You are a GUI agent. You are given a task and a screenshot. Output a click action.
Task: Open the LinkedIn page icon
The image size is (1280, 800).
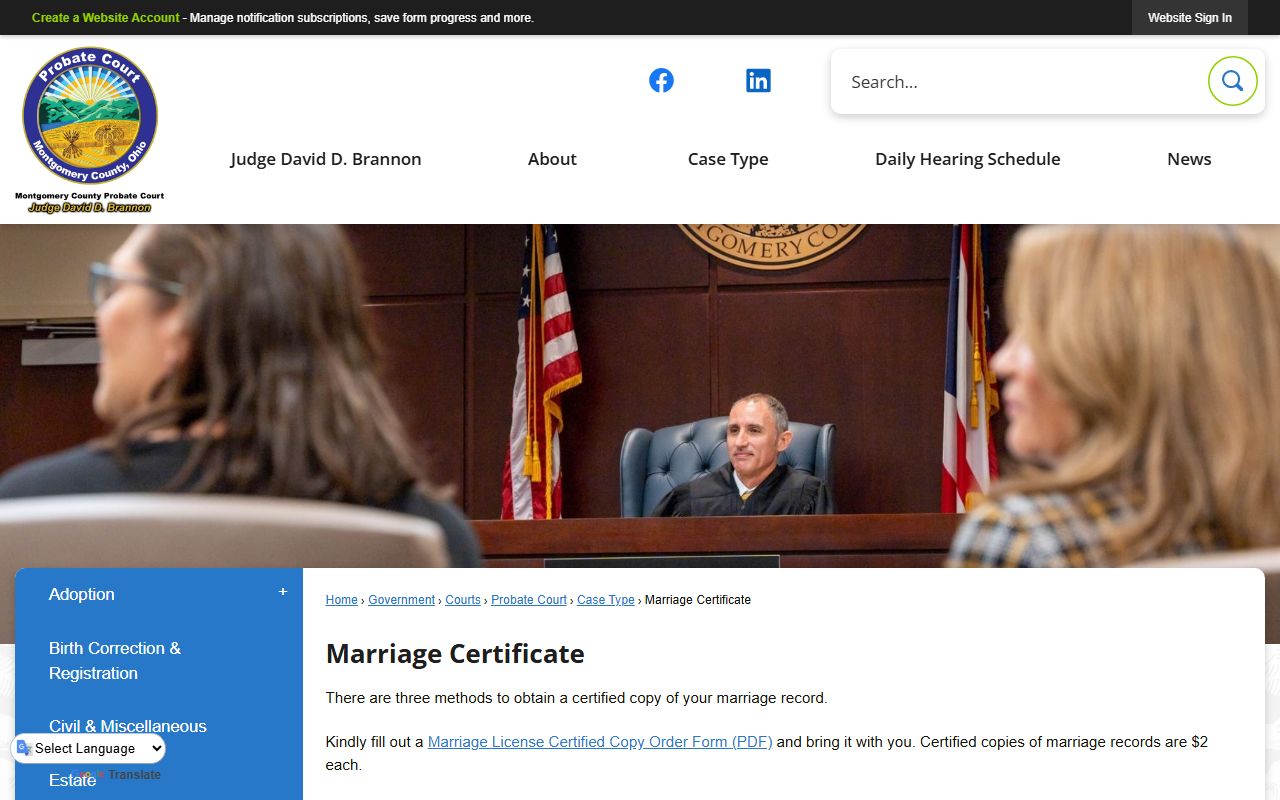pos(758,81)
